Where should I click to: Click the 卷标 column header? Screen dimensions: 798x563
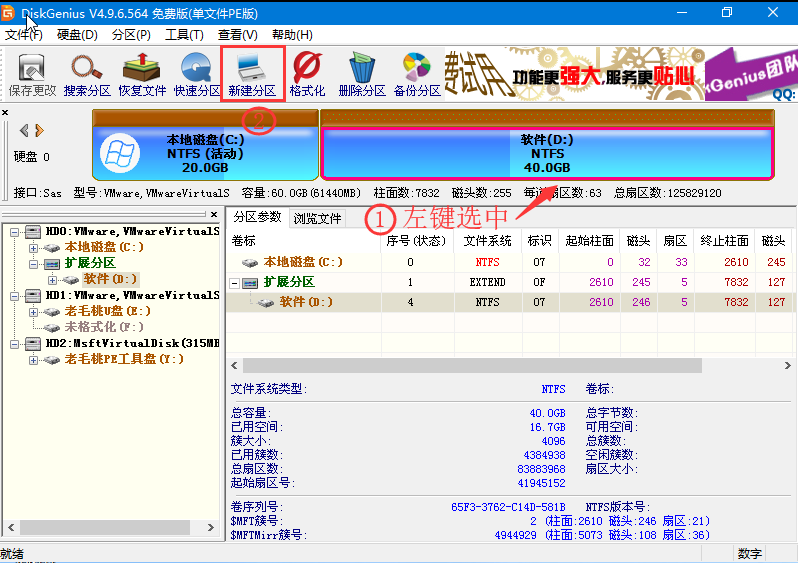[304, 241]
